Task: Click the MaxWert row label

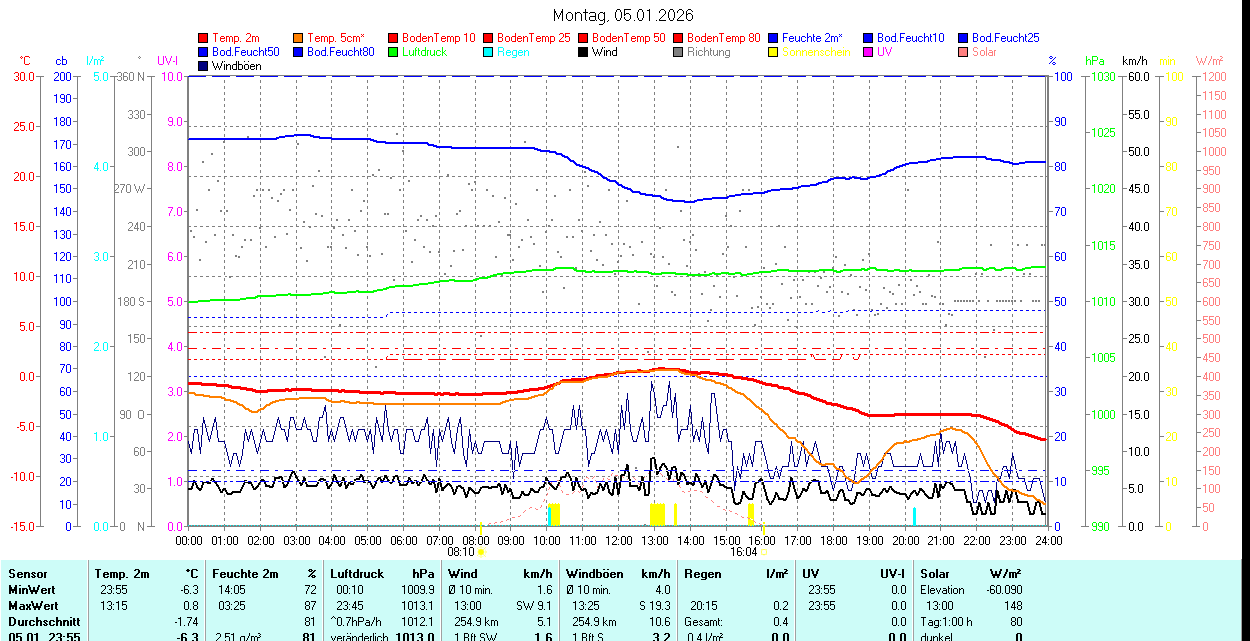Action: (35, 606)
